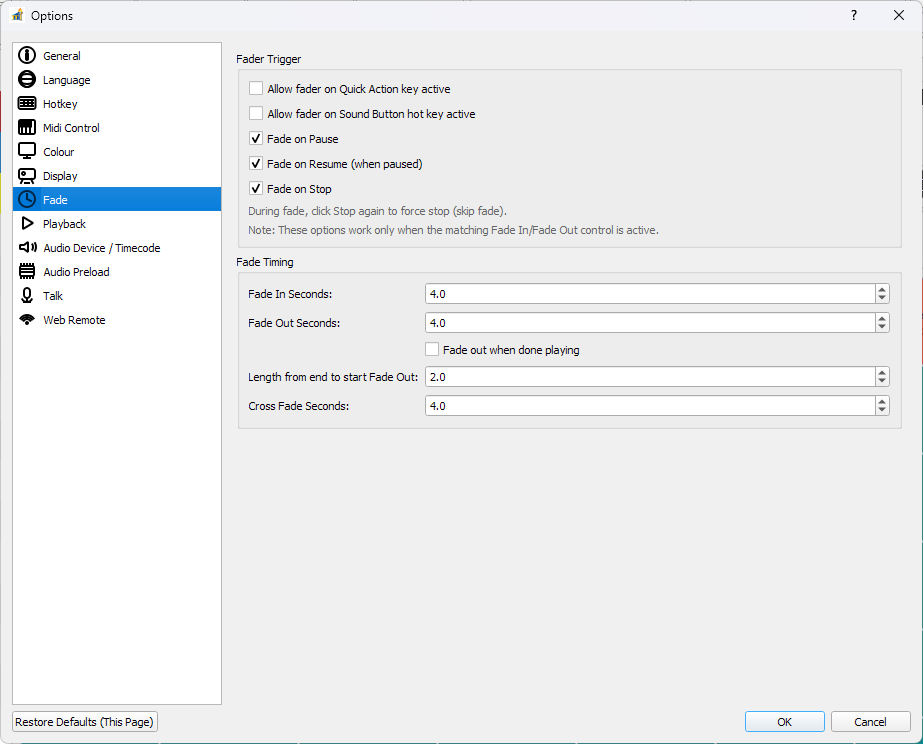Viewport: 923px width, 744px height.
Task: Select the Playback triangle icon
Action: [x=27, y=224]
